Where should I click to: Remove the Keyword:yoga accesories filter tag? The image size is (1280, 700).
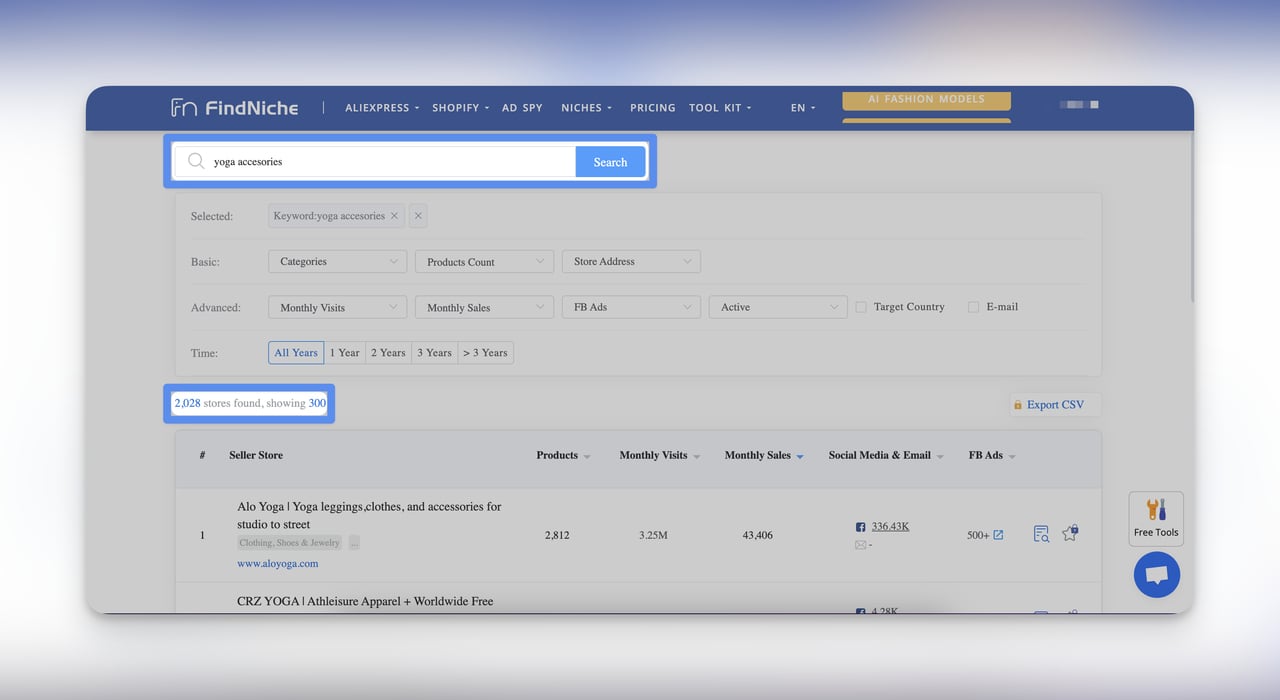coord(394,216)
